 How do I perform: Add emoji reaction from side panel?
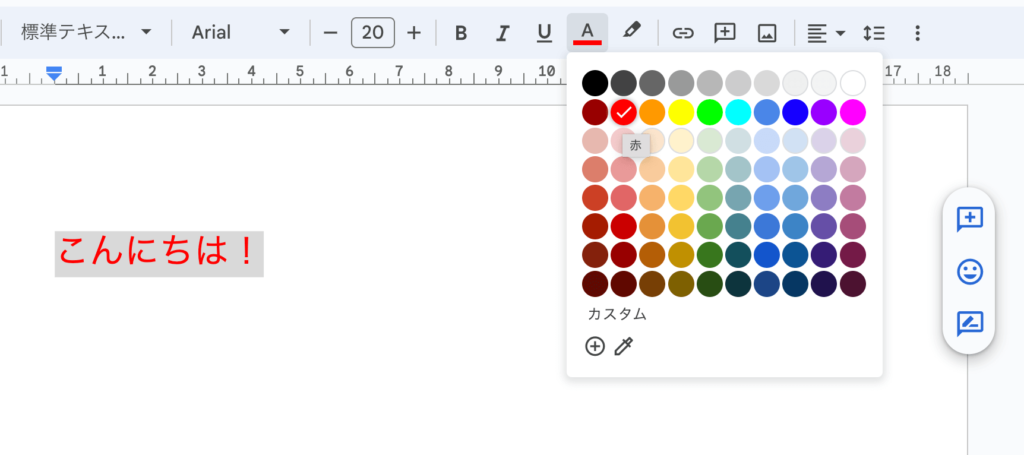tap(969, 271)
